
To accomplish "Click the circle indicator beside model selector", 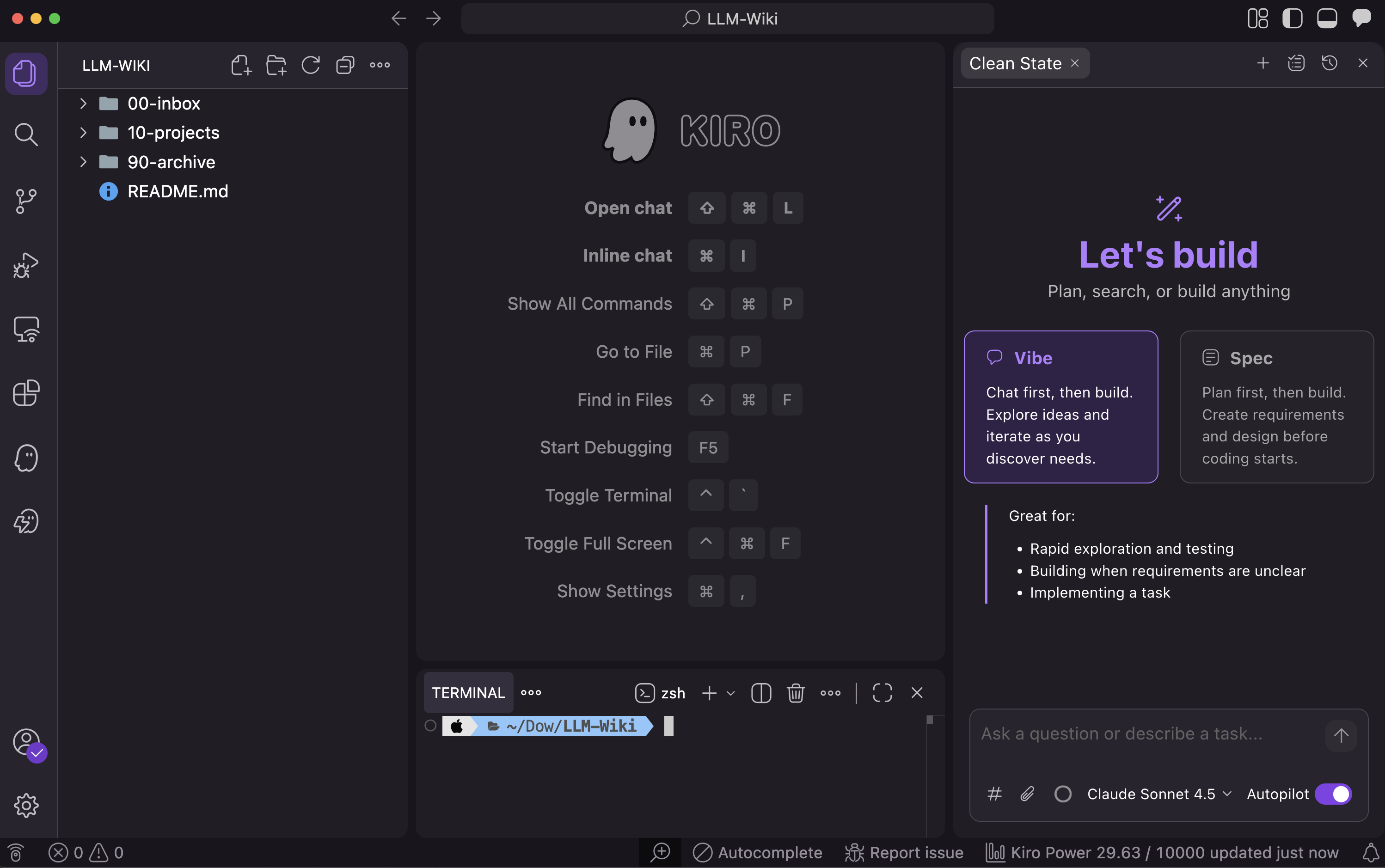I will 1063,794.
